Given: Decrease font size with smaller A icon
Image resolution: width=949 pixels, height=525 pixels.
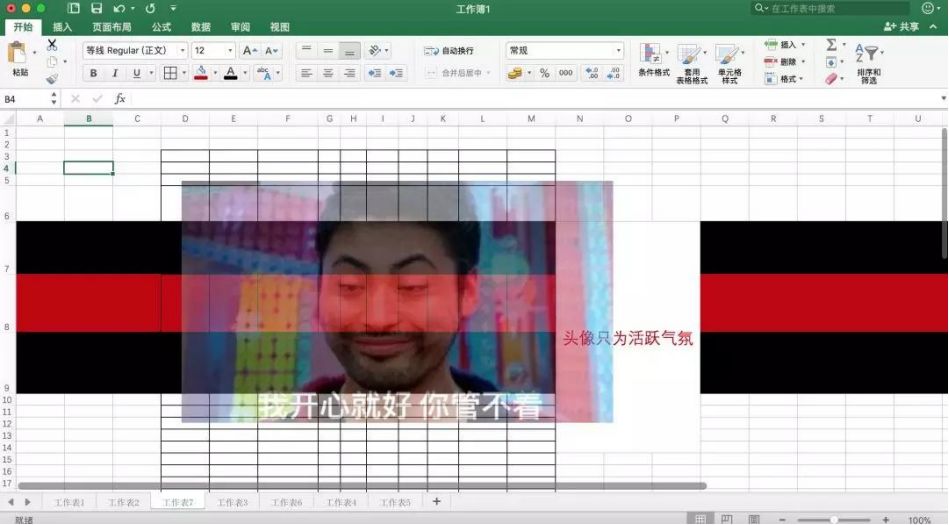Looking at the screenshot, I should (x=272, y=51).
